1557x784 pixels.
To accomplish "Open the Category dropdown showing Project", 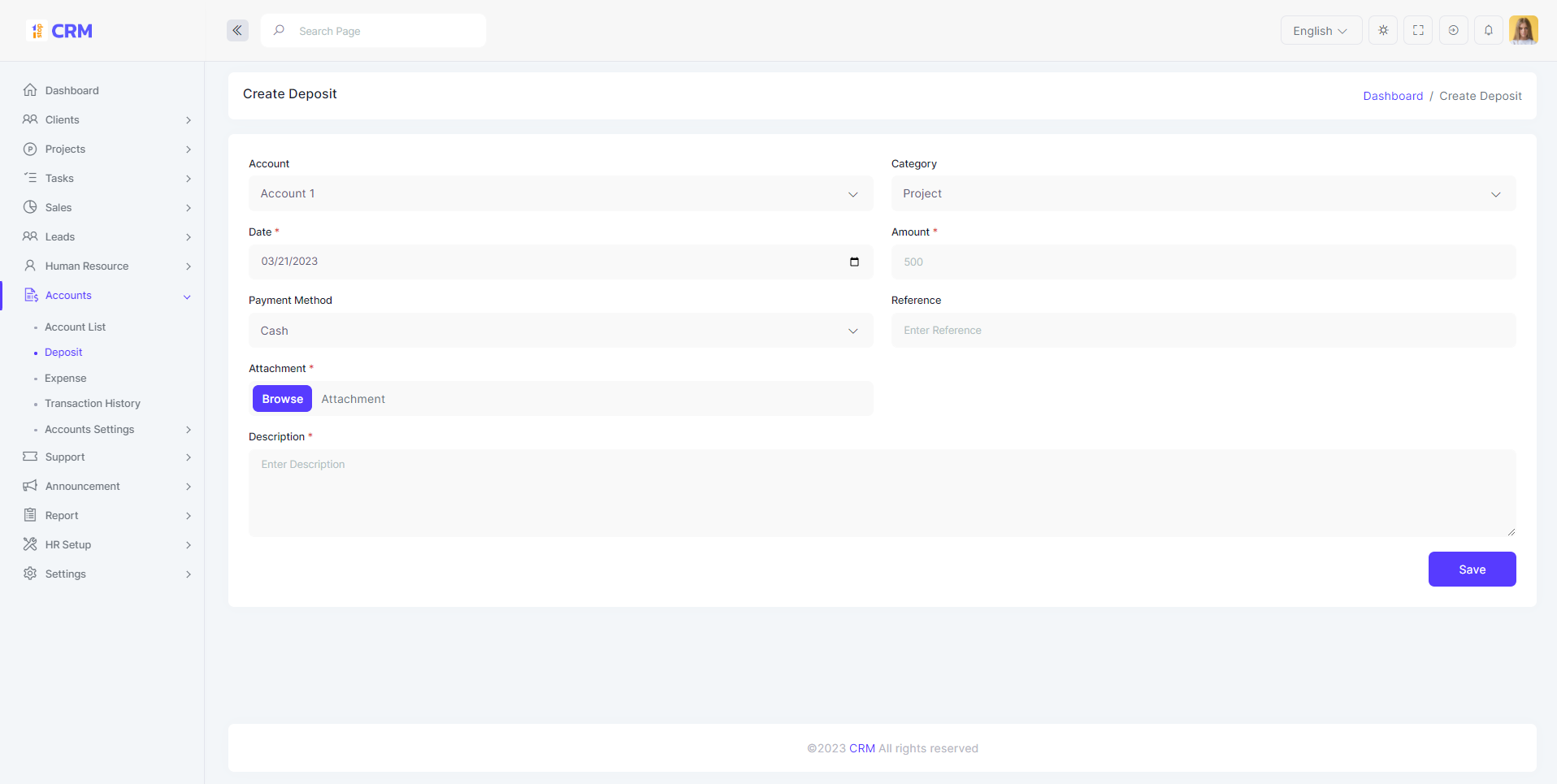I will point(1203,193).
